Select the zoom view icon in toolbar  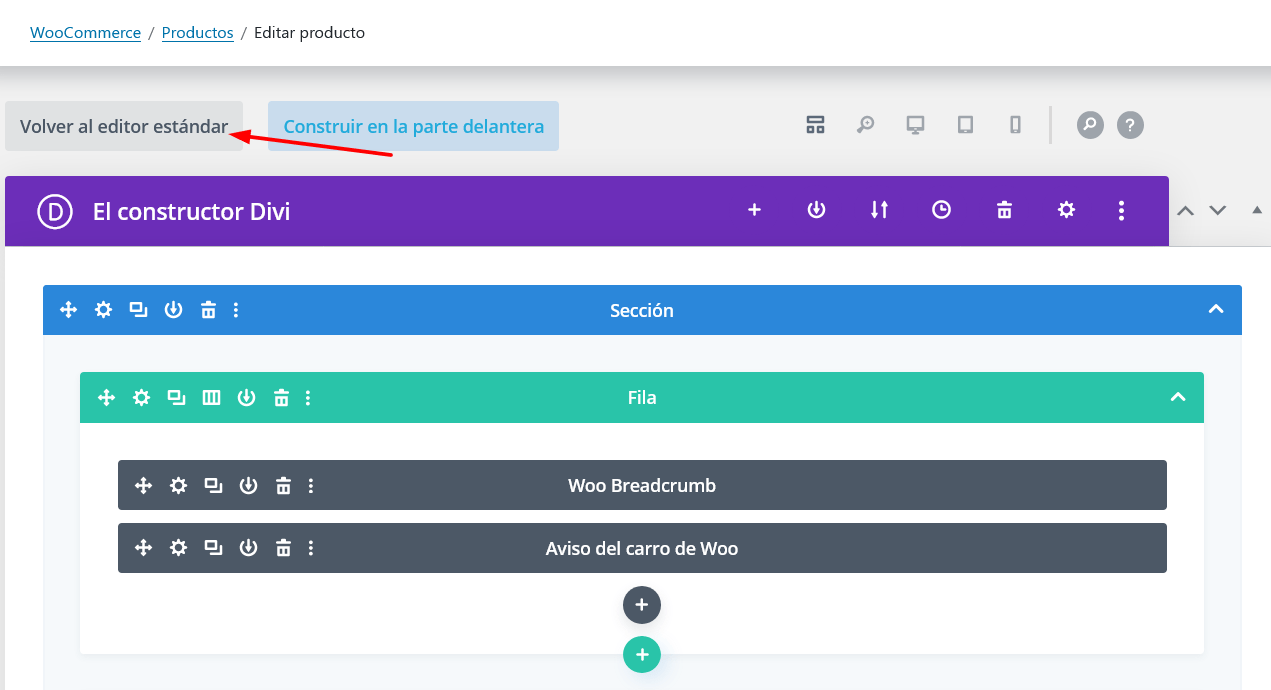coord(866,125)
